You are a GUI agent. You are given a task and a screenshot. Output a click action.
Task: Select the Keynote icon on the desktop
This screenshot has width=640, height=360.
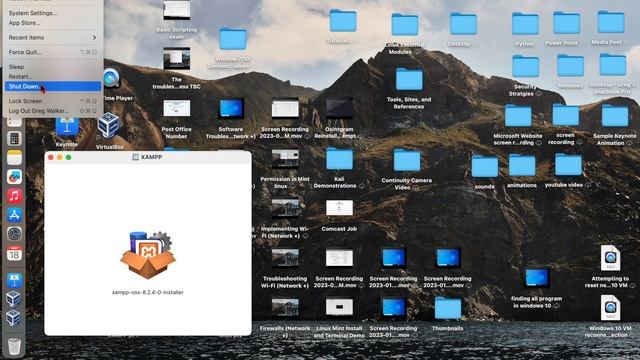point(67,127)
